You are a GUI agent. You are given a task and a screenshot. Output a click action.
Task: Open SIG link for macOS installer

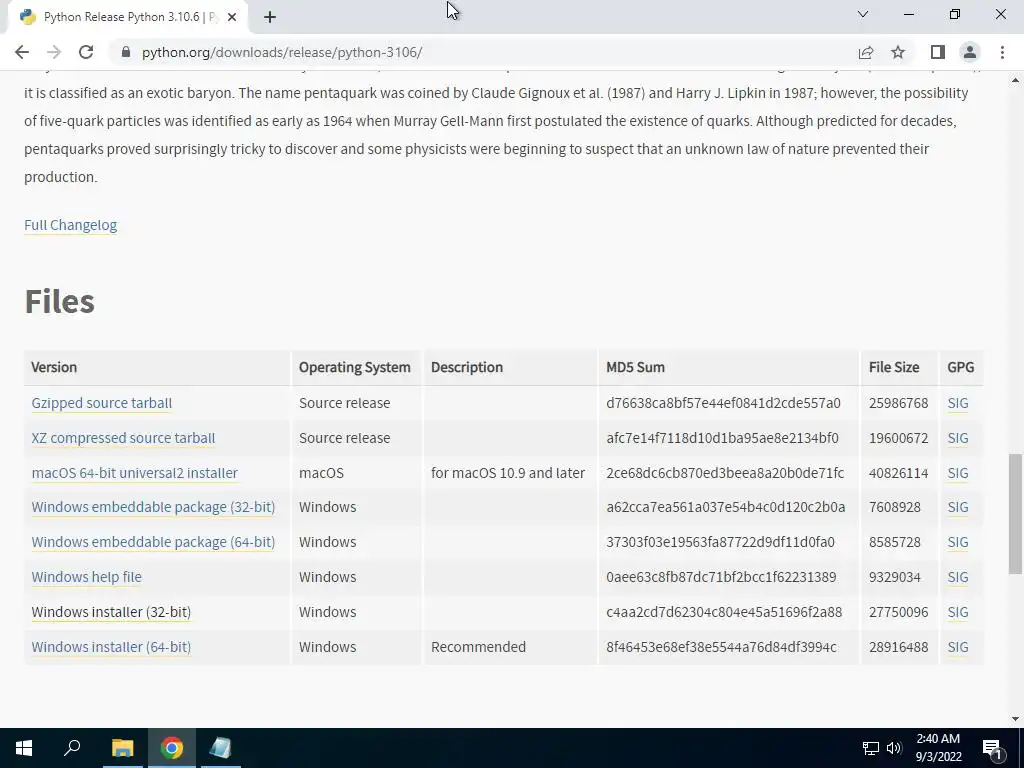point(957,473)
